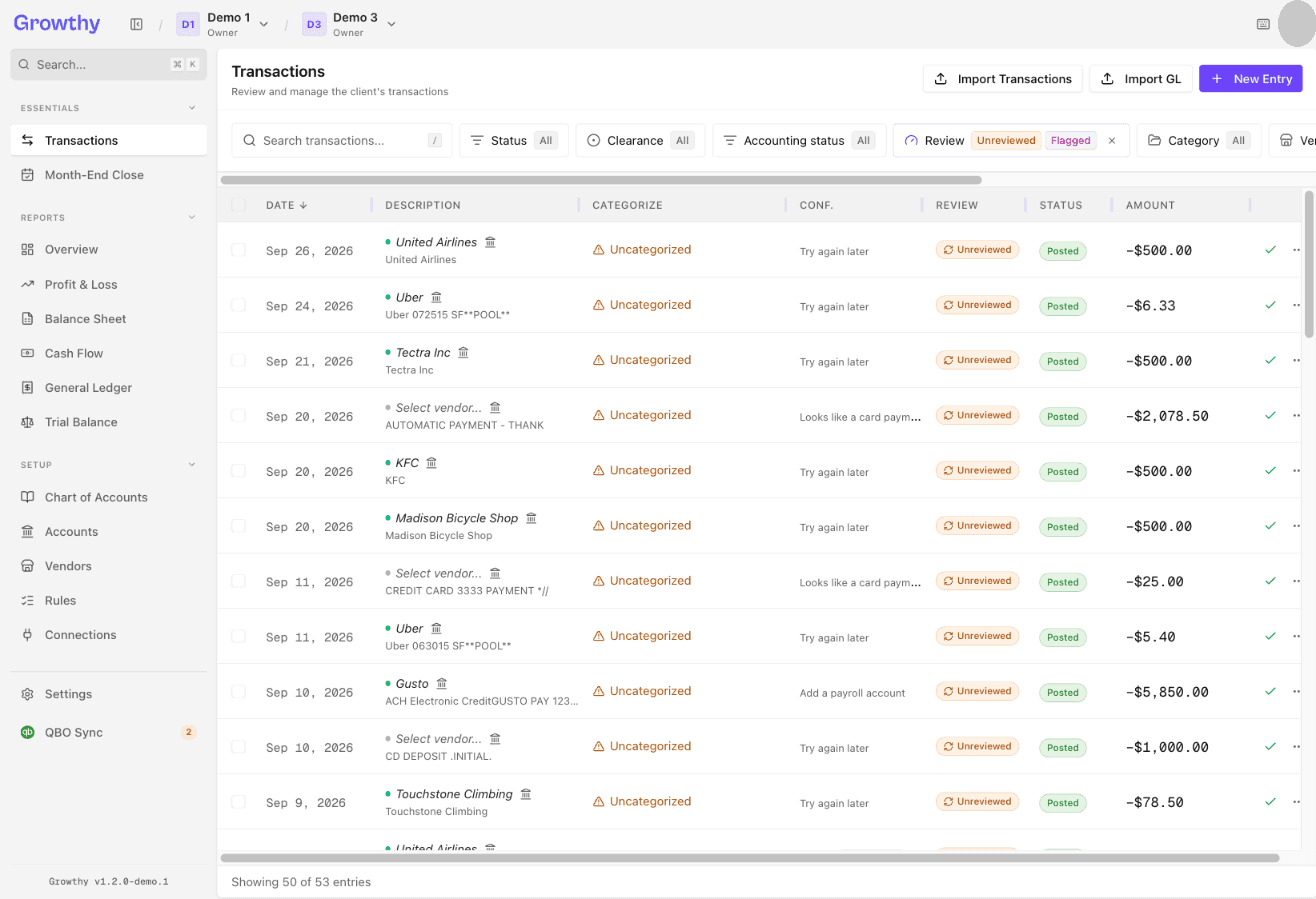Image resolution: width=1316 pixels, height=899 pixels.
Task: Check the box for United Airlines Sep 26
Action: tap(238, 250)
